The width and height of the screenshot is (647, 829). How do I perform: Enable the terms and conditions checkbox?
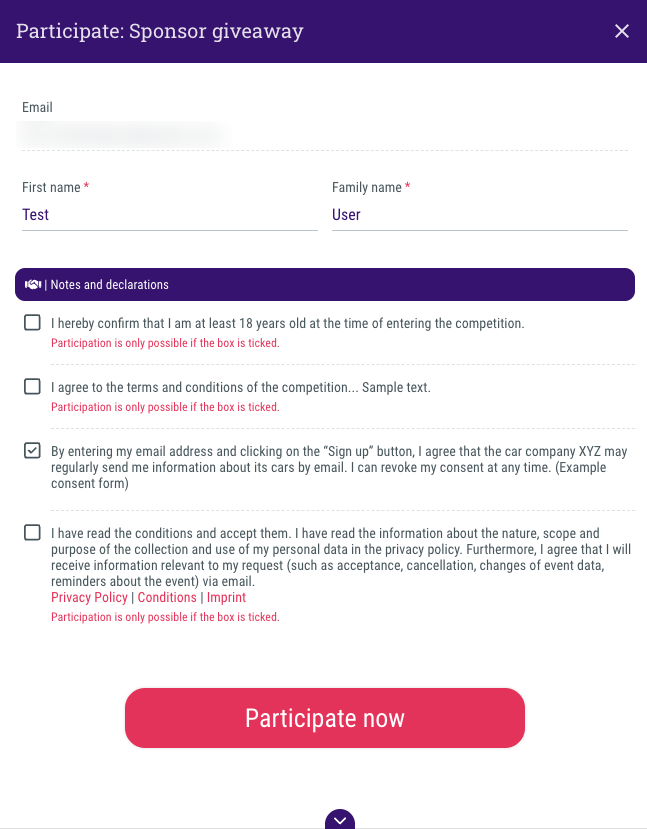[x=31, y=386]
